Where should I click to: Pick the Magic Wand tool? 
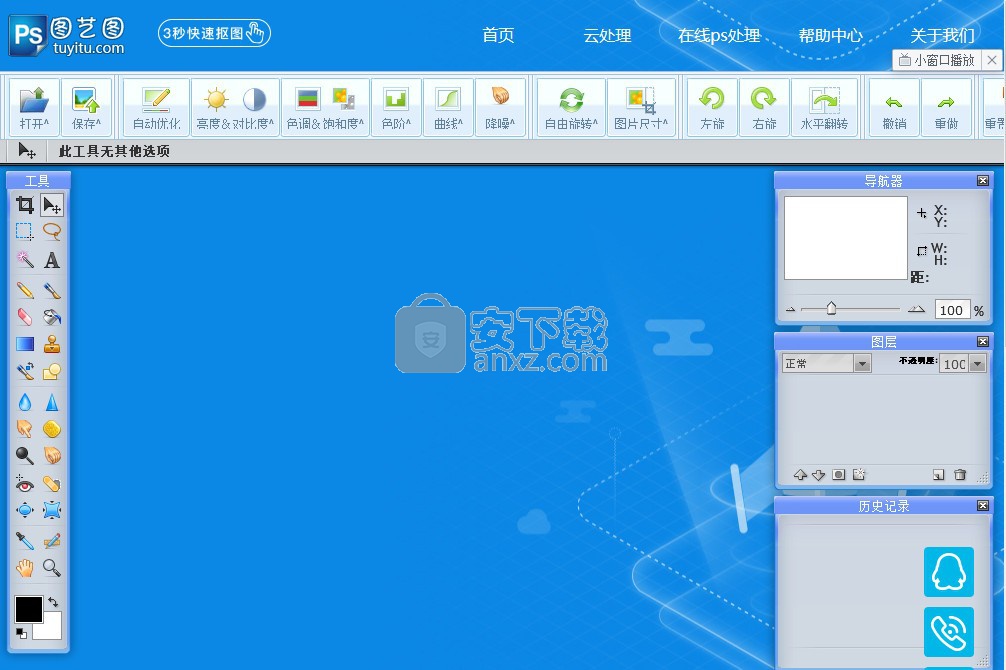(x=25, y=260)
